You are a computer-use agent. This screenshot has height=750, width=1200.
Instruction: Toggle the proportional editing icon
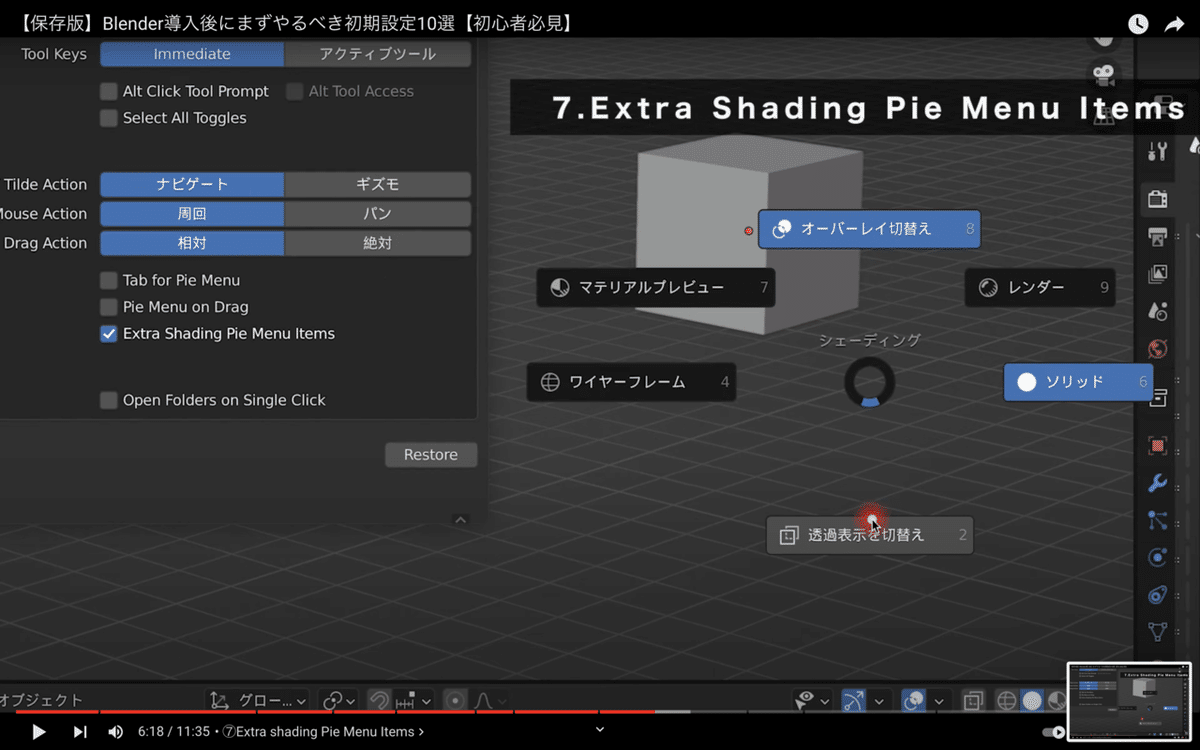[x=455, y=701]
